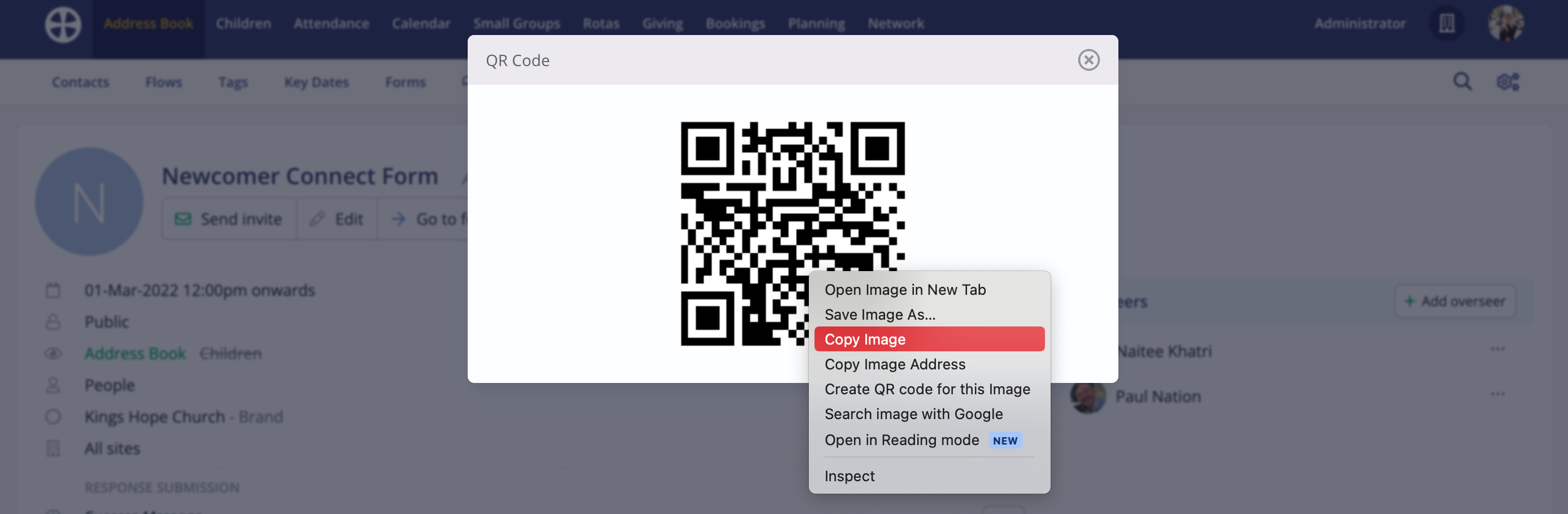Click the QR Code dialog title
Screen dimensions: 1568x514
coord(517,60)
